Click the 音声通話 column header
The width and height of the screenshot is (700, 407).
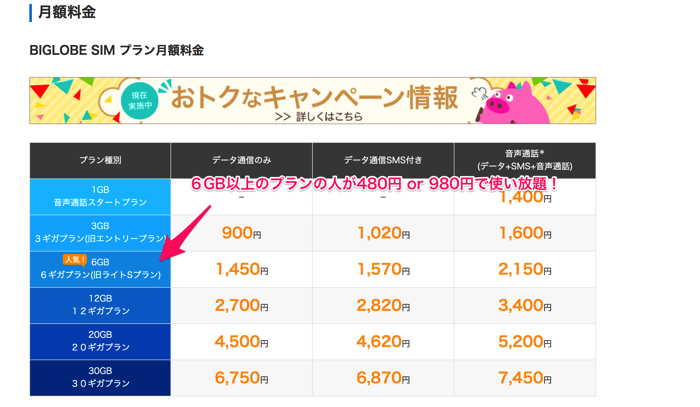[525, 160]
